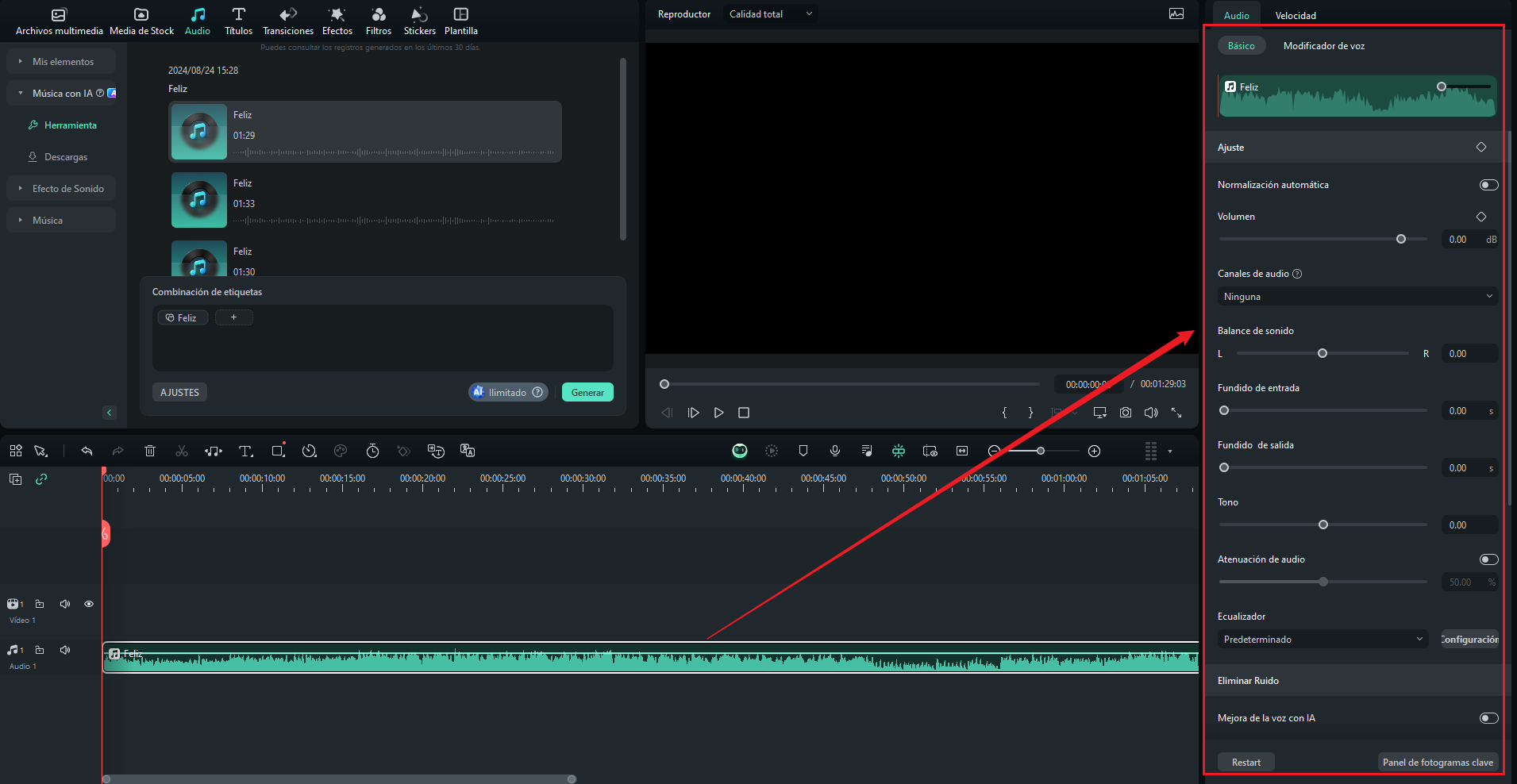Open the Ecualizador Predeterminado dropdown
The image size is (1517, 784).
1323,639
